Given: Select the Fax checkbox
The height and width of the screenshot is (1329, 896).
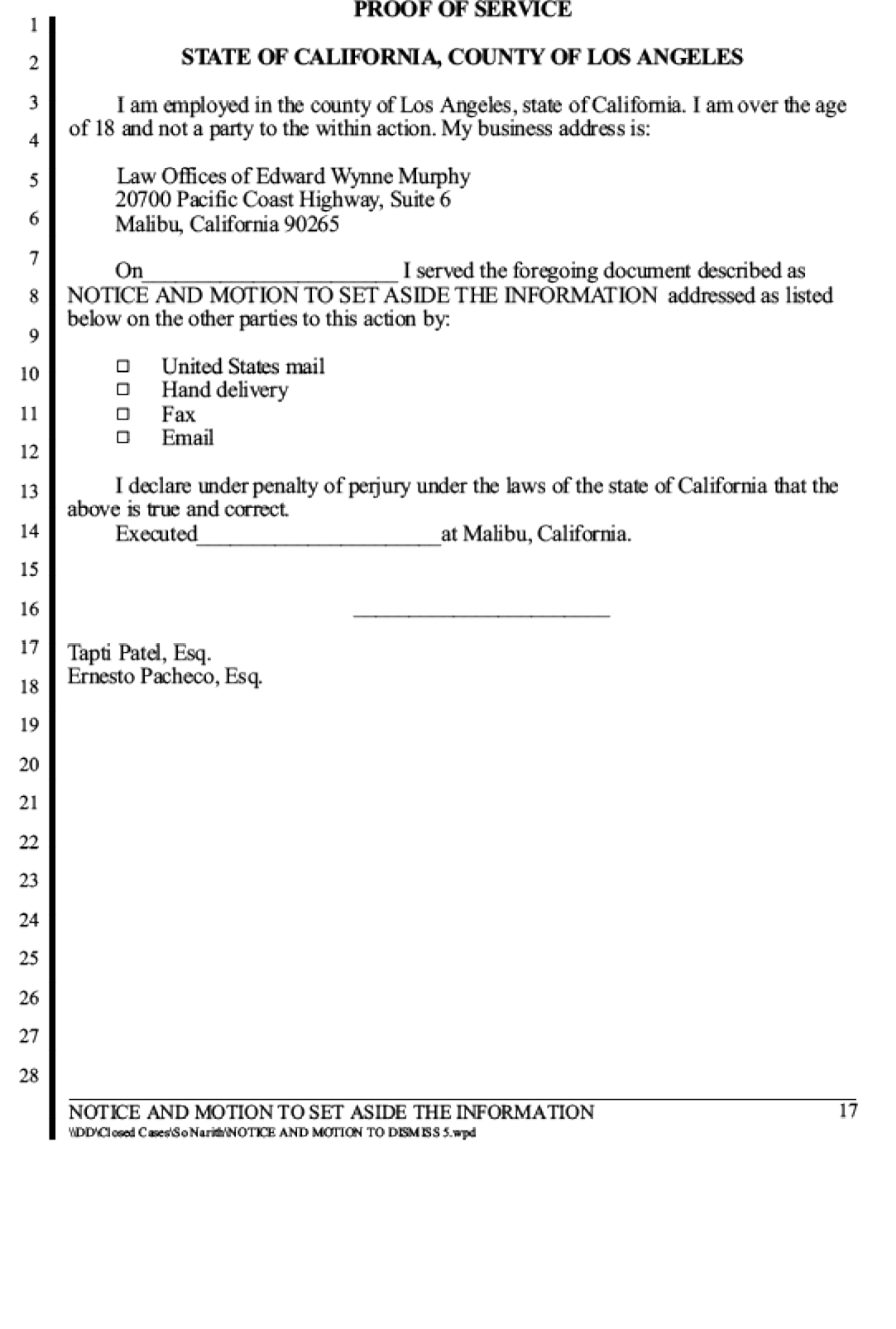Looking at the screenshot, I should click(x=123, y=414).
